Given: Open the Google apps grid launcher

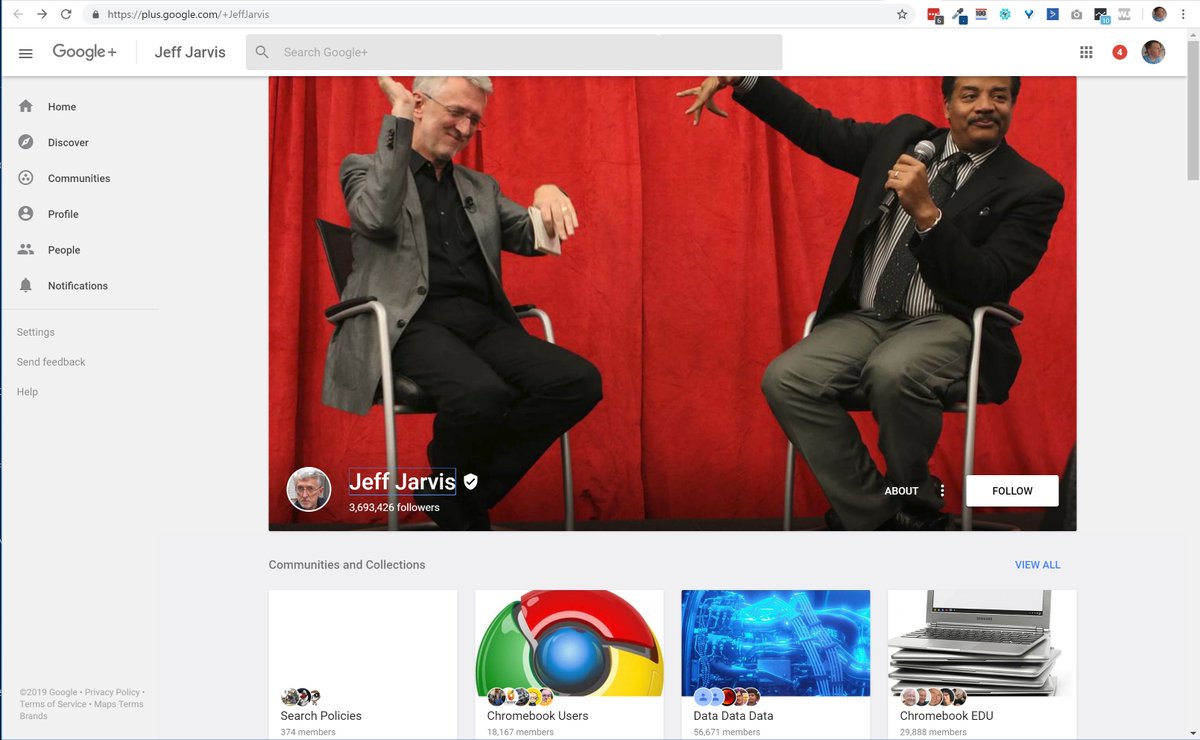Looking at the screenshot, I should [1086, 51].
